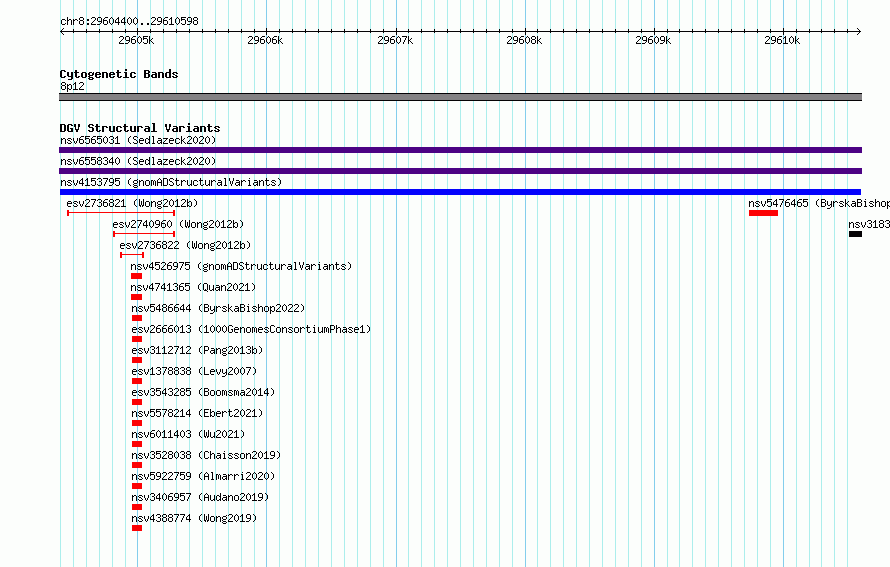
Task: Click the red interval line under esv2740960
Action: 144,234
